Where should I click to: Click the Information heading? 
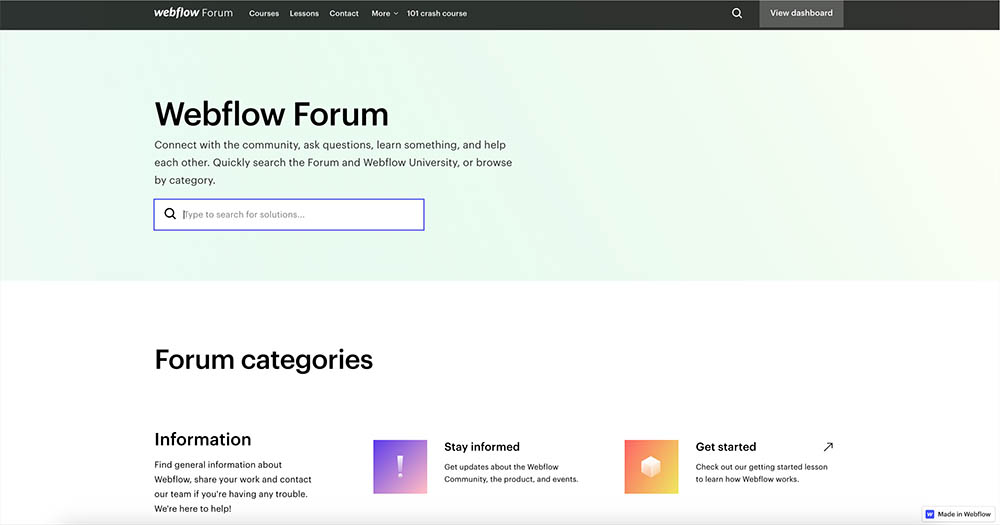pyautogui.click(x=203, y=439)
